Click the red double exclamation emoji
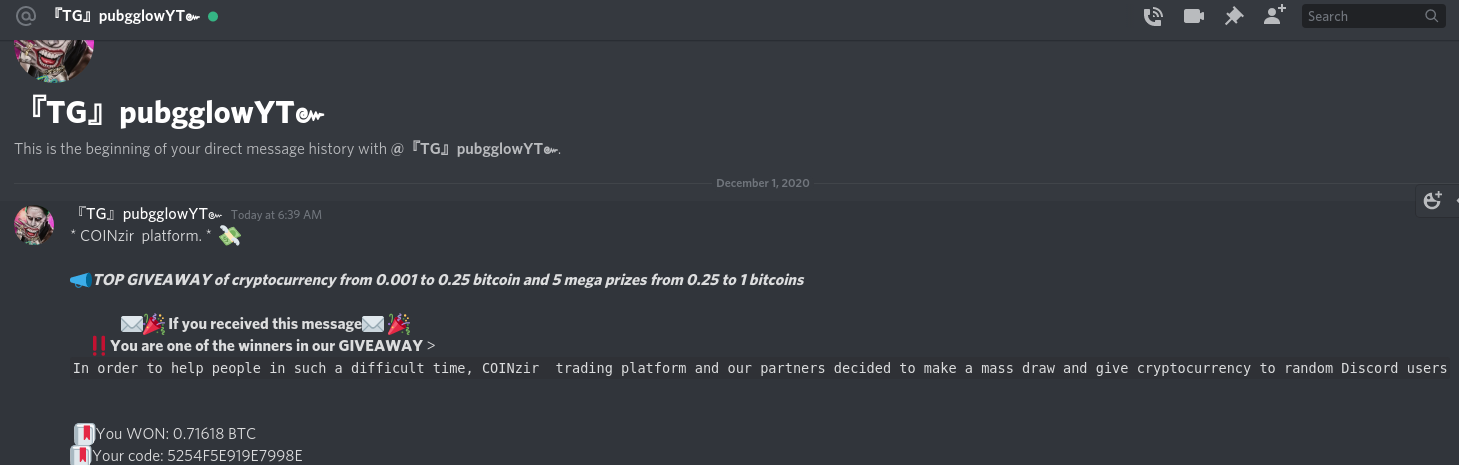Screen dimensions: 1459x465 [99, 346]
